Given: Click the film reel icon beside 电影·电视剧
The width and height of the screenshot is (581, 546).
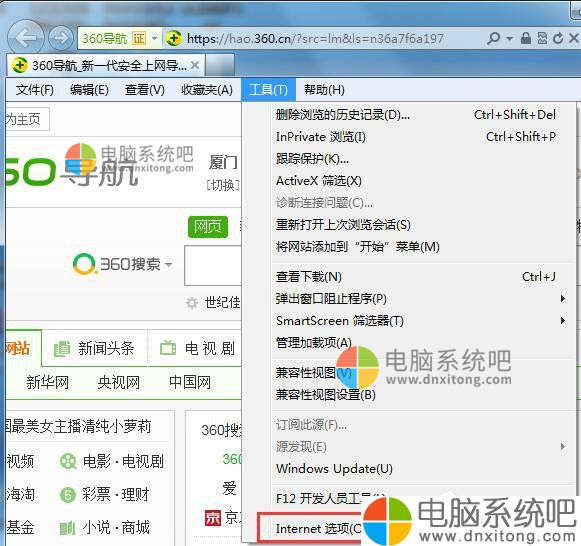Looking at the screenshot, I should (x=68, y=462).
